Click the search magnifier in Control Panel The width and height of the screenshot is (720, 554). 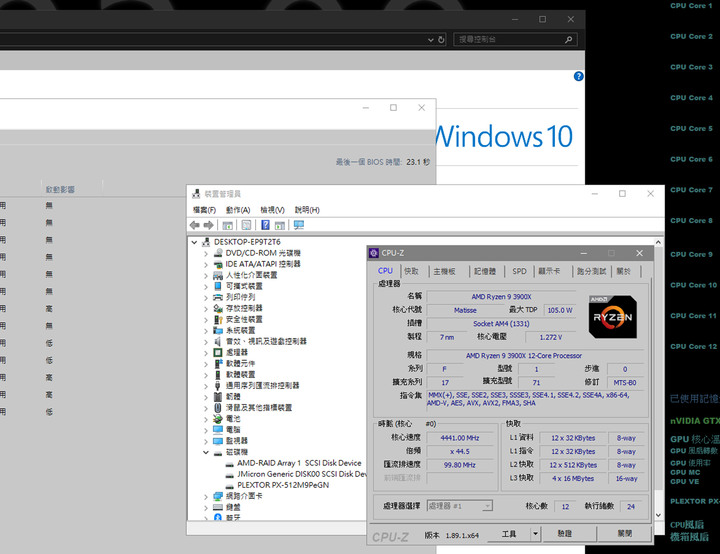point(568,40)
